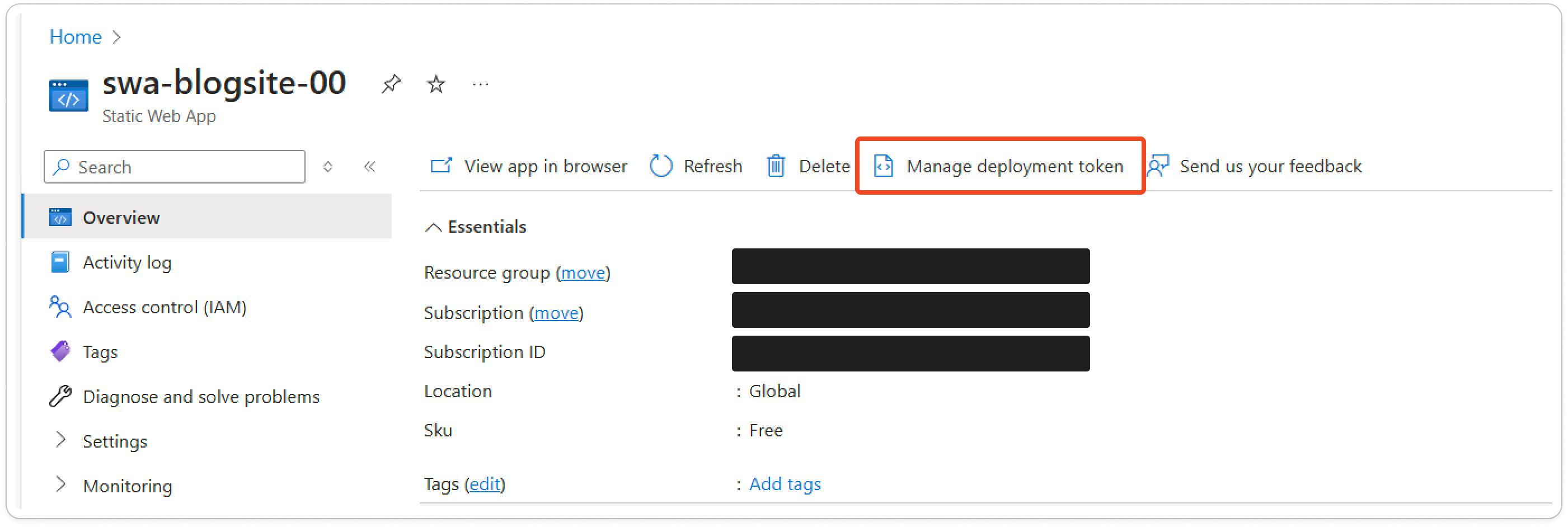Expand the Monitoring menu group

coord(60,484)
